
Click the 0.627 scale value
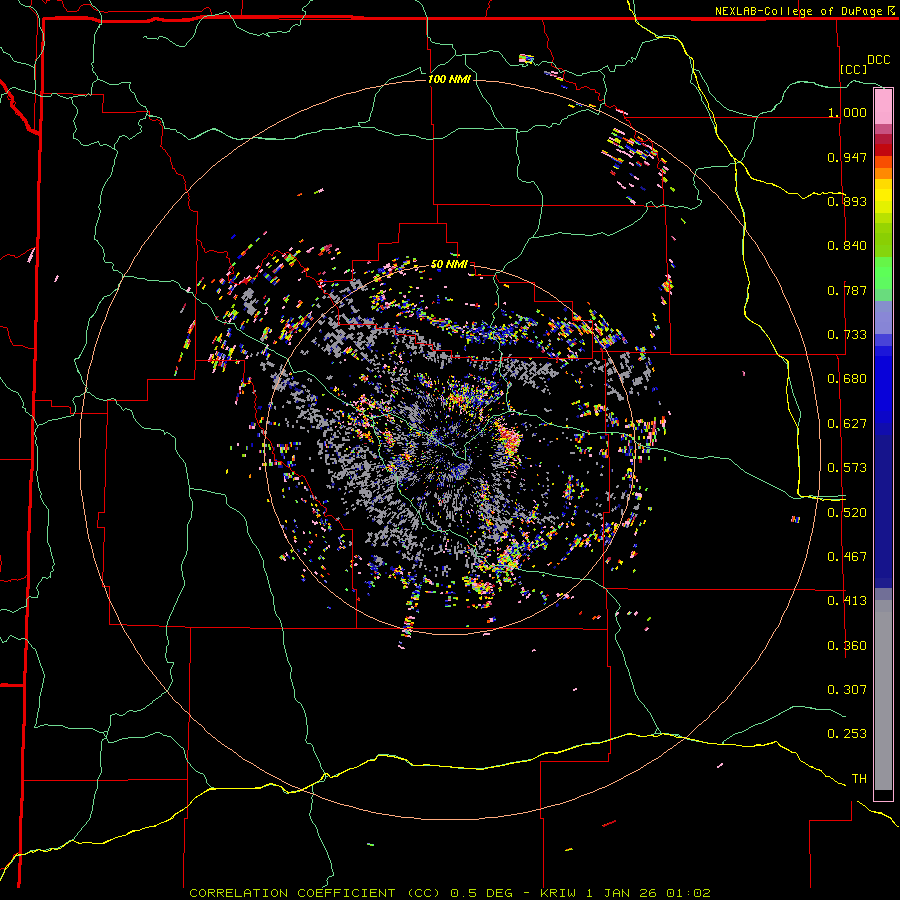[847, 424]
